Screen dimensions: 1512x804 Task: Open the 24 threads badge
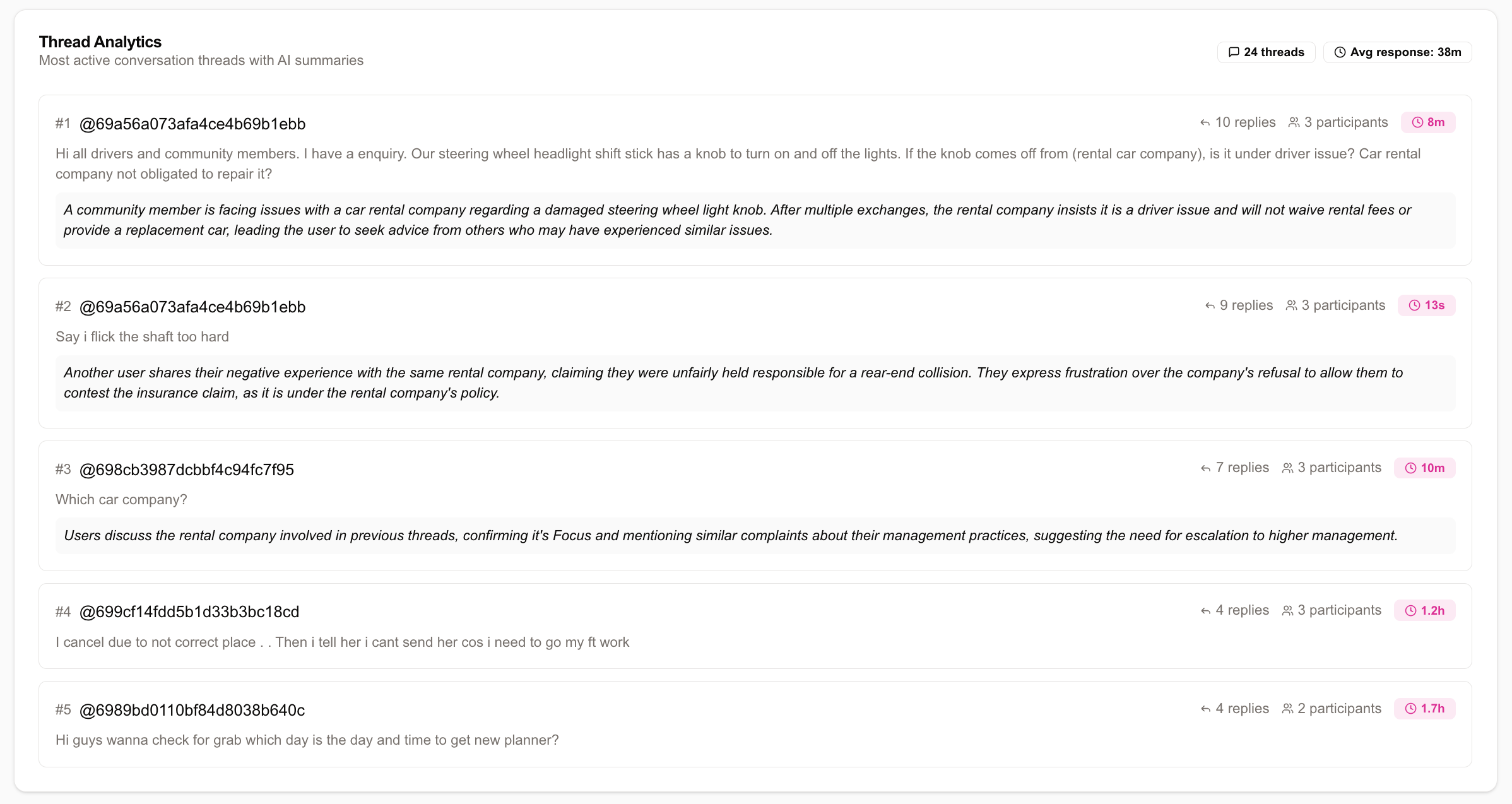coord(1266,52)
